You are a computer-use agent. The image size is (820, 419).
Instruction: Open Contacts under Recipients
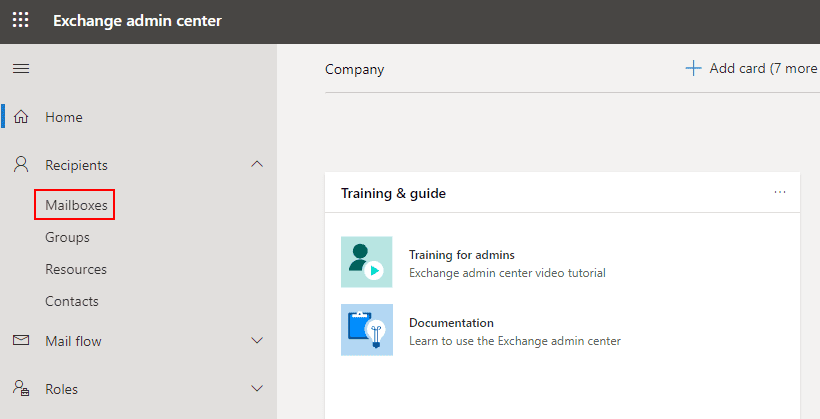coord(72,301)
